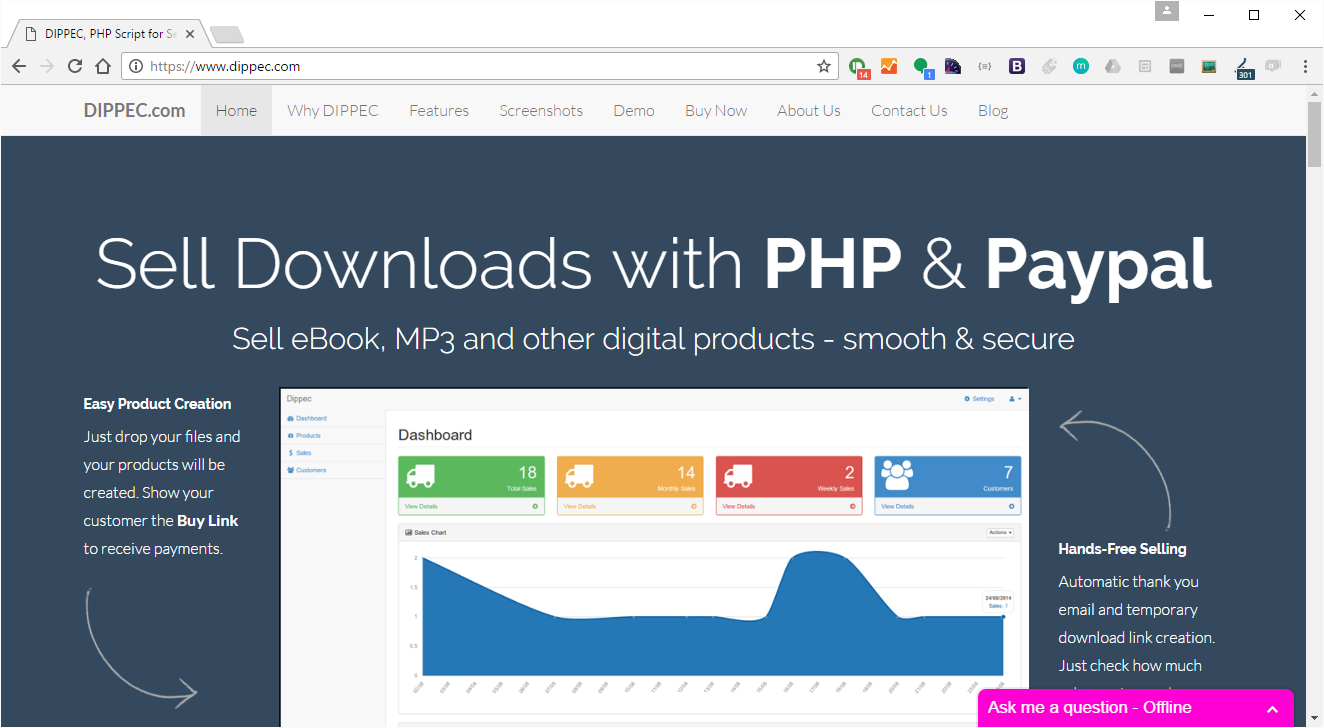This screenshot has height=728, width=1324.
Task: Click the Easy Product Creation heading
Action: (x=157, y=404)
